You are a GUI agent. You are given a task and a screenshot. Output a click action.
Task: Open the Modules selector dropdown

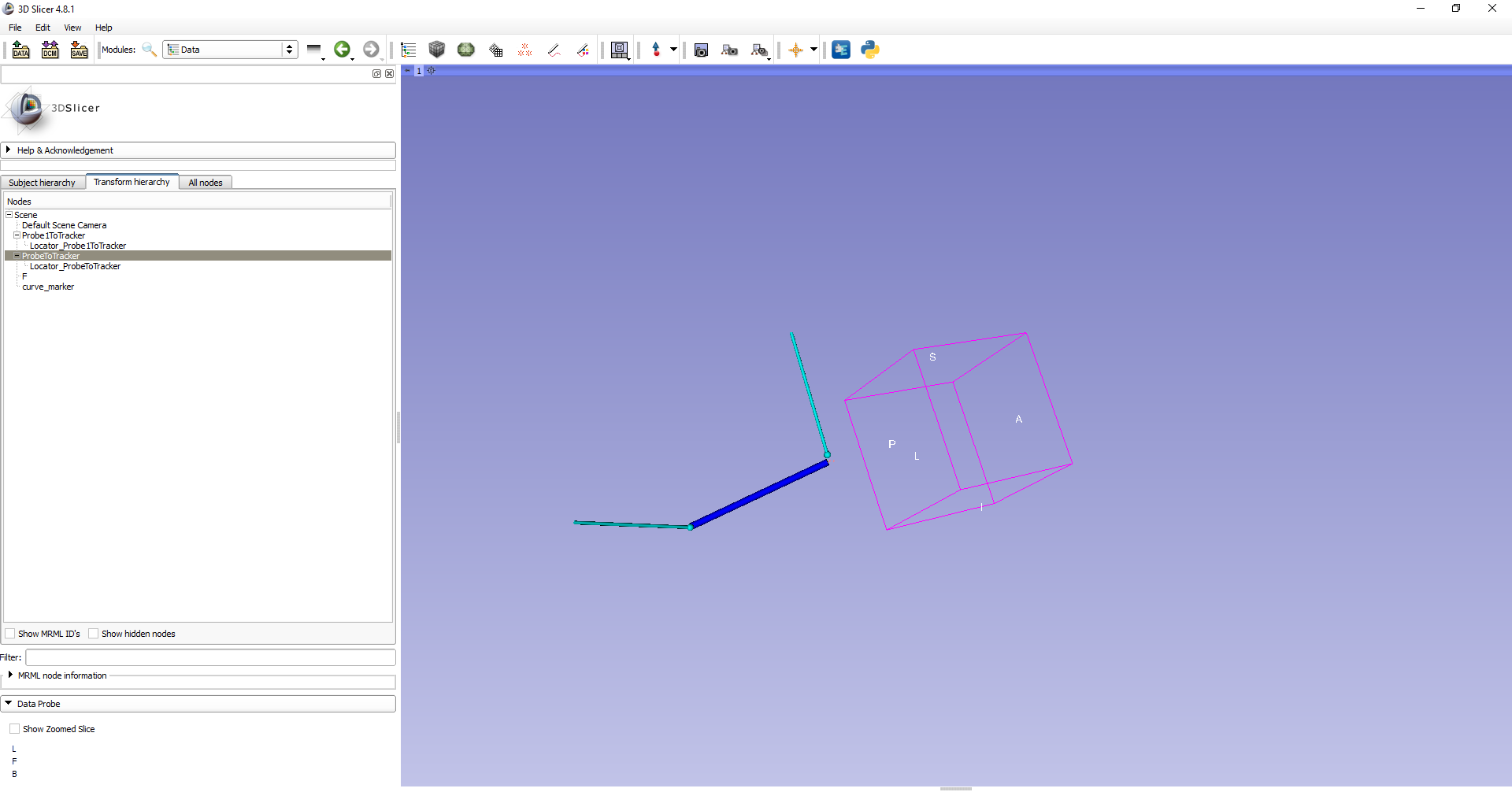[x=289, y=49]
